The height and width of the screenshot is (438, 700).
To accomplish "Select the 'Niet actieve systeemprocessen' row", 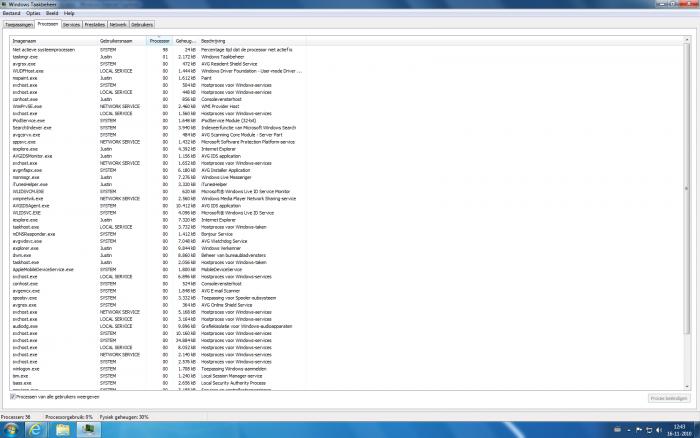I will click(x=158, y=50).
